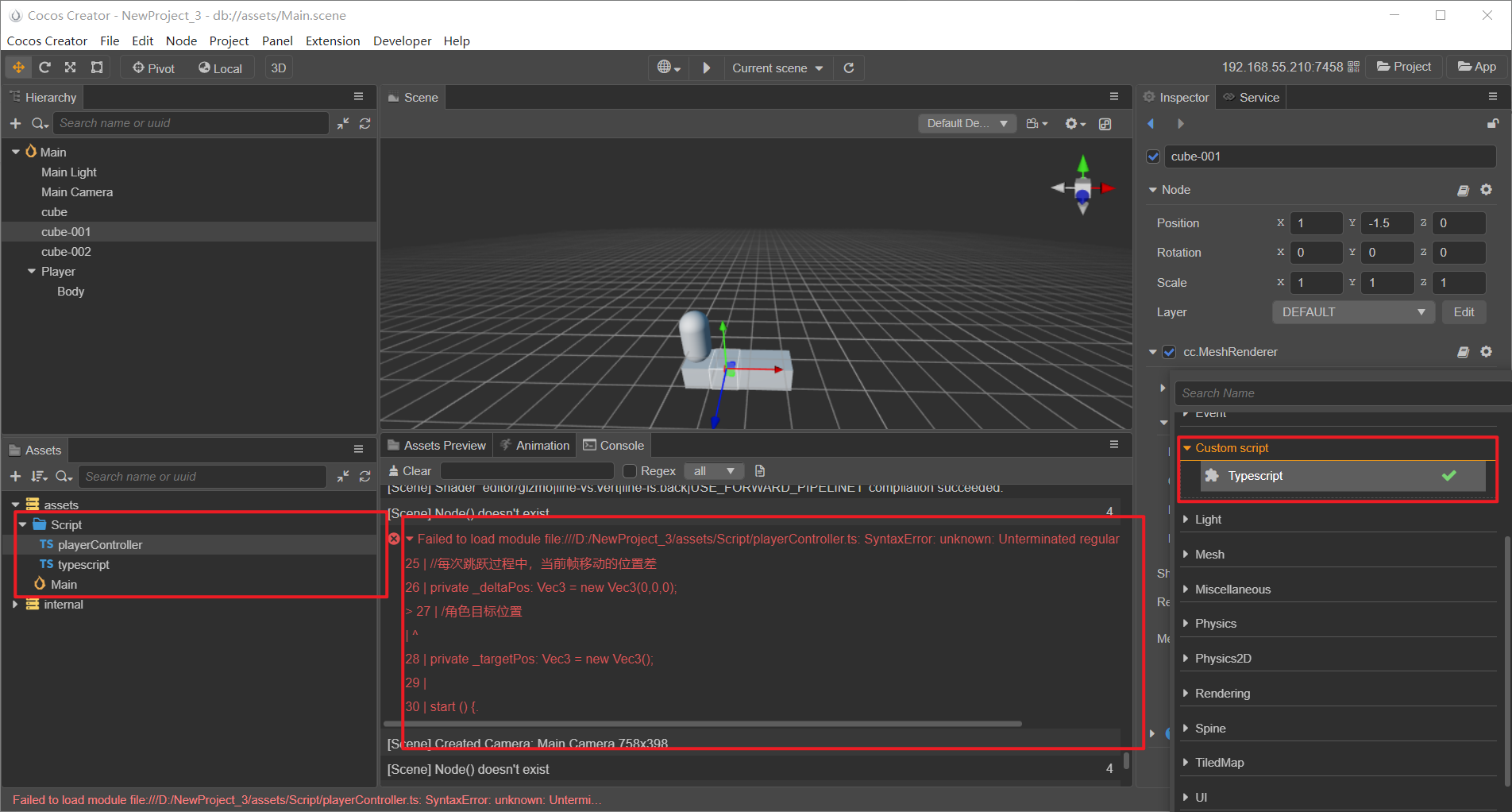Go forward in Inspector history
This screenshot has width=1512, height=812.
point(1181,123)
